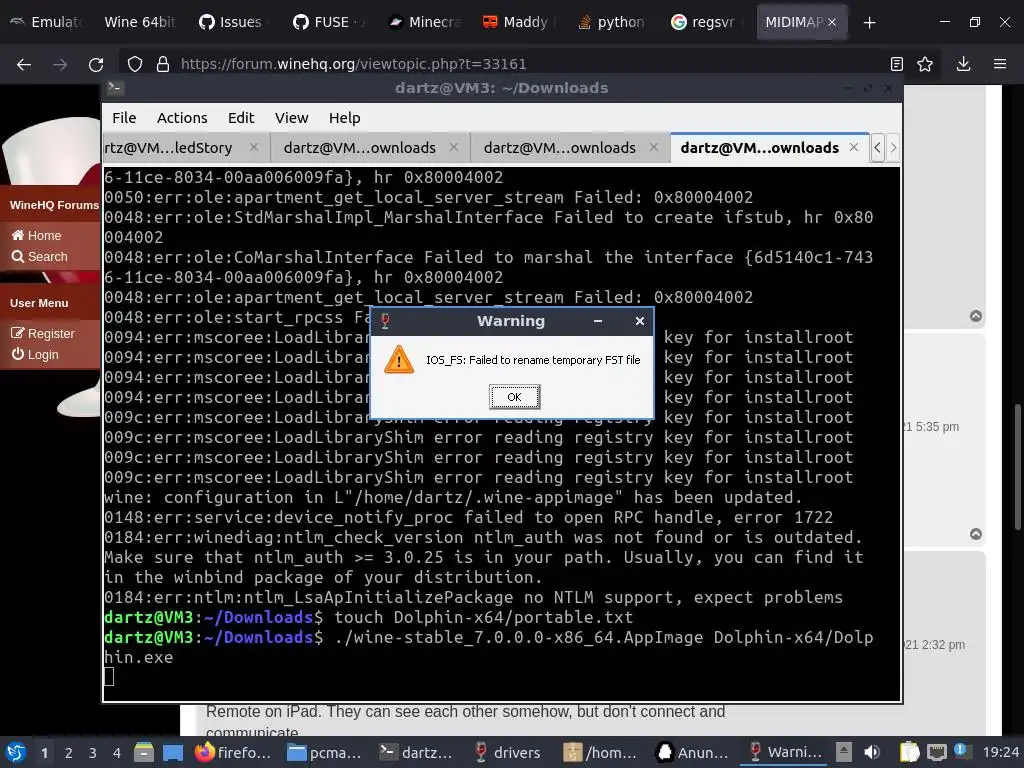Click the padlock site info icon
This screenshot has width=1024, height=768.
pos(163,64)
